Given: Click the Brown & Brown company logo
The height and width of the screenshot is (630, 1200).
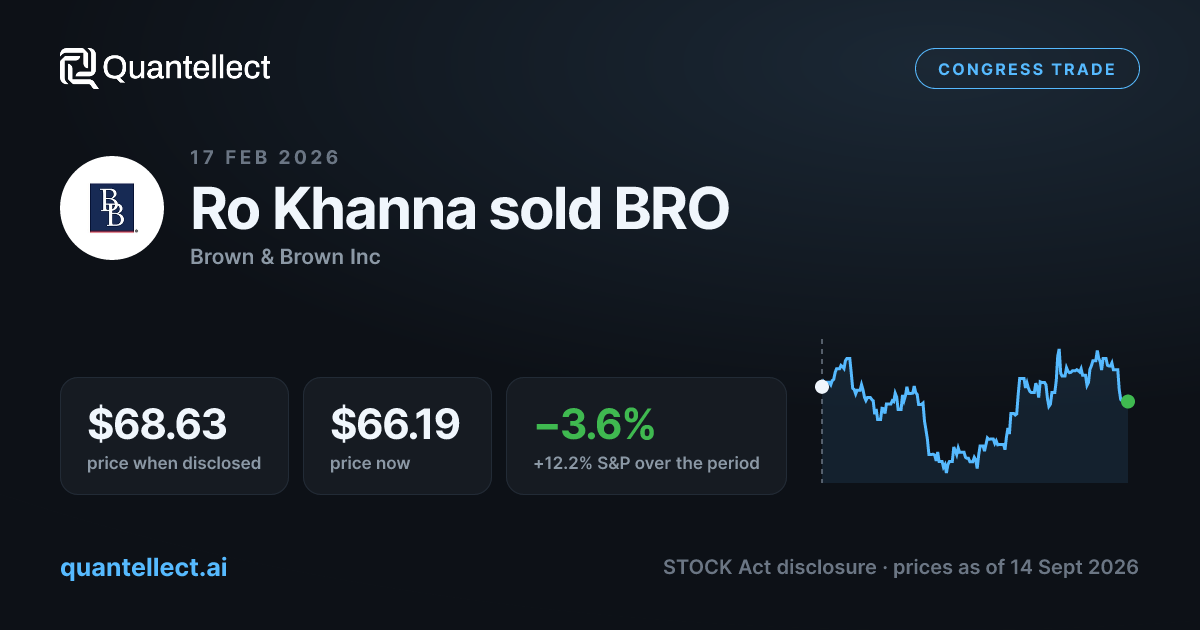Looking at the screenshot, I should pyautogui.click(x=112, y=208).
